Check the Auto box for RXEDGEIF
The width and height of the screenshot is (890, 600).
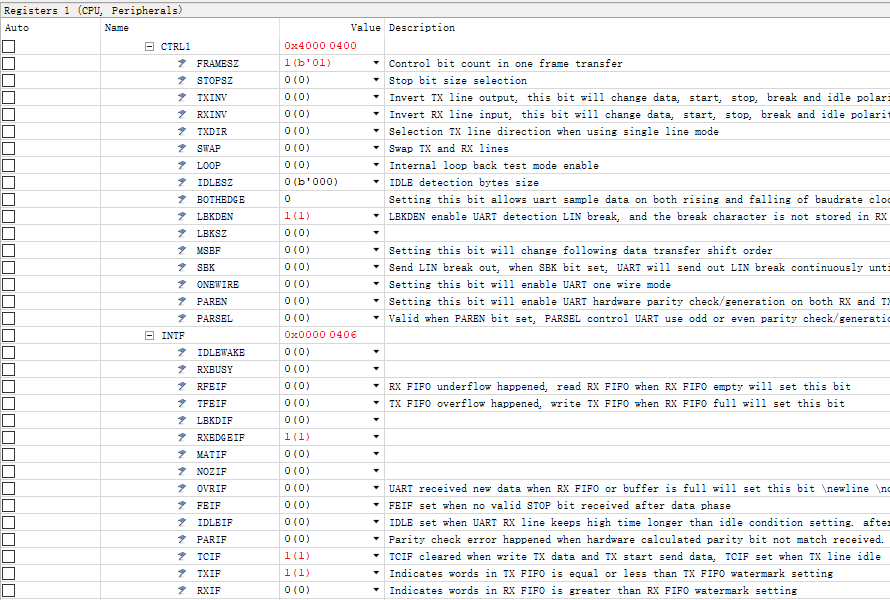coord(9,437)
